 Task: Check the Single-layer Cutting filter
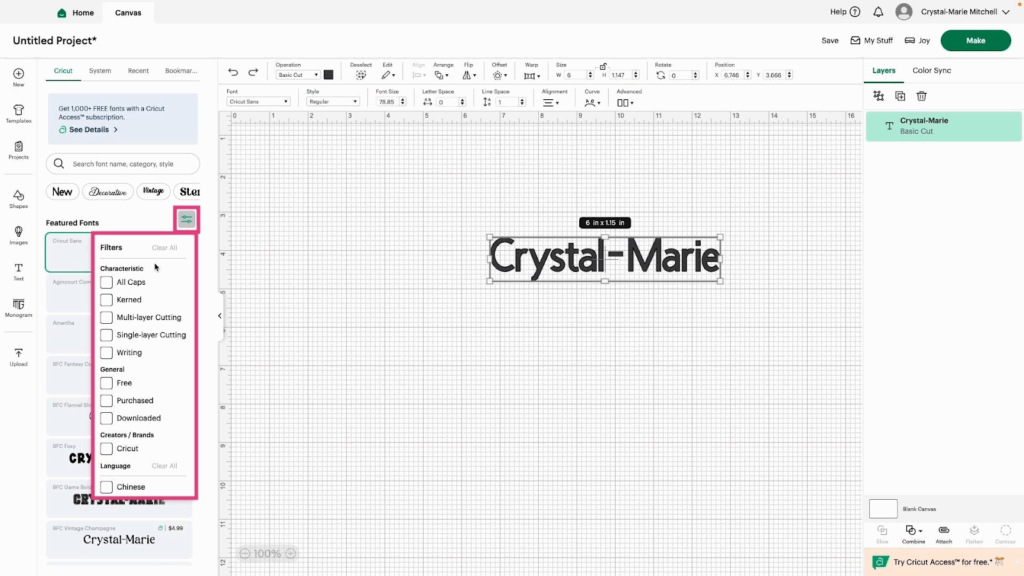click(106, 335)
